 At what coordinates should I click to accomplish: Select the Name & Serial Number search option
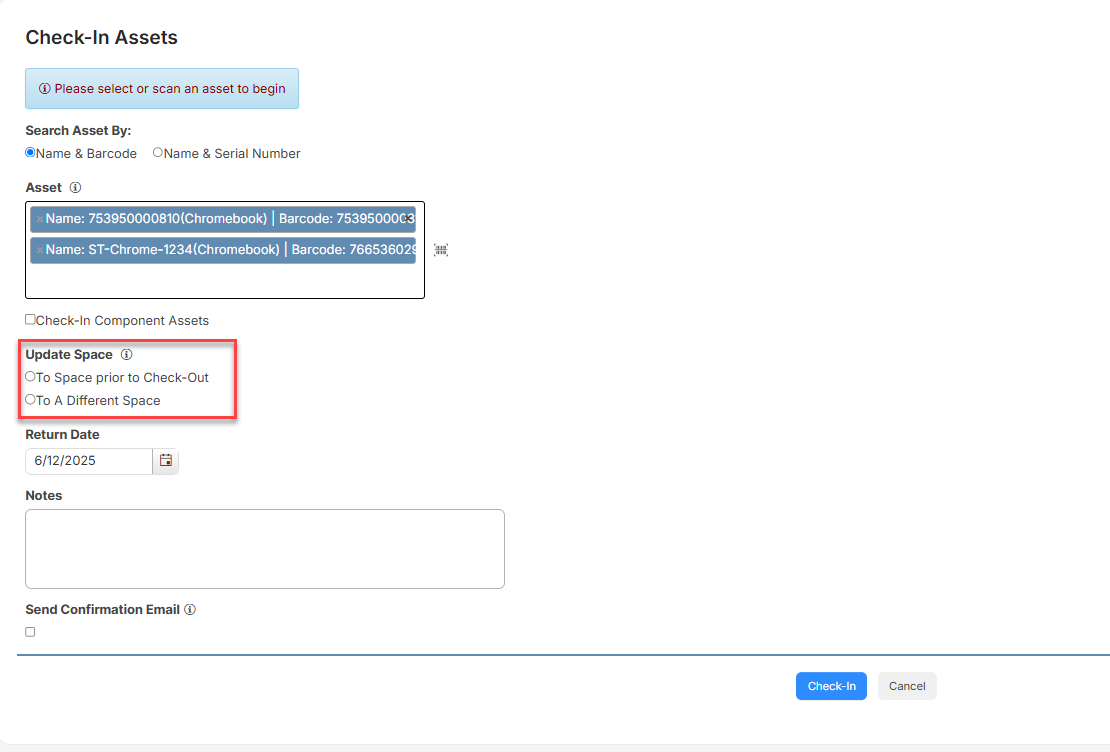156,152
